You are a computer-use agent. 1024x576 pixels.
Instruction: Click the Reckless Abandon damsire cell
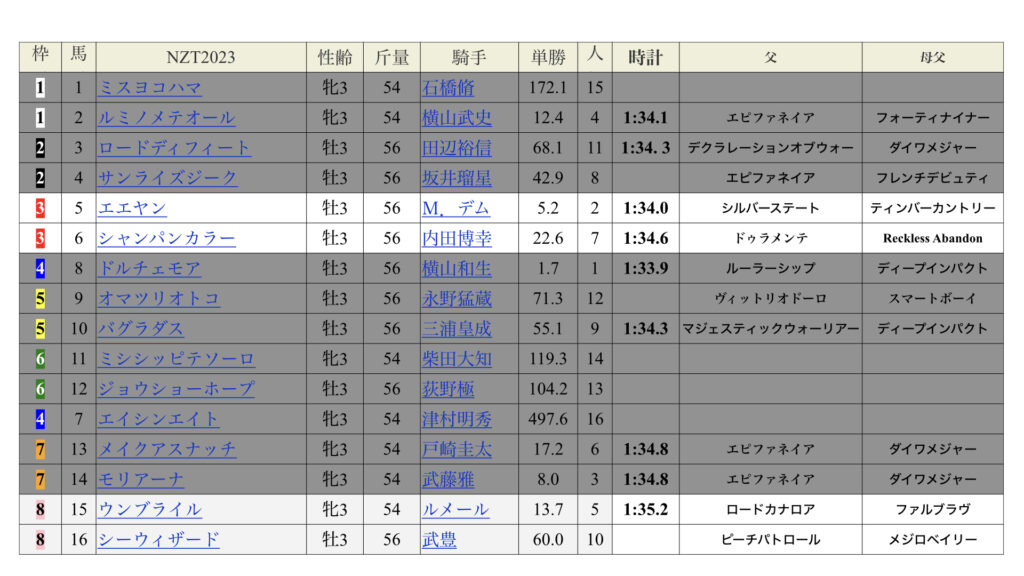pyautogui.click(x=932, y=238)
